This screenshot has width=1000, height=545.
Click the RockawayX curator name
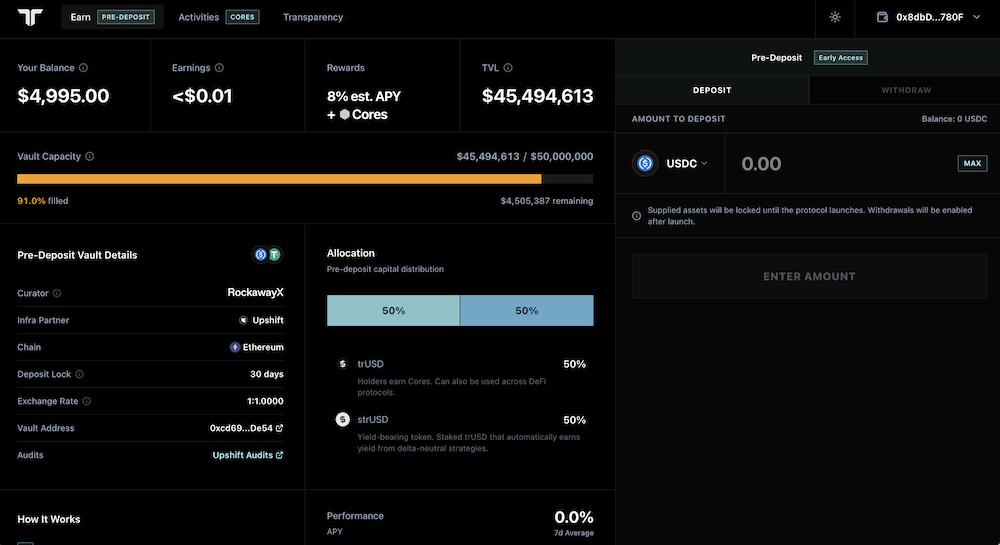pos(256,293)
